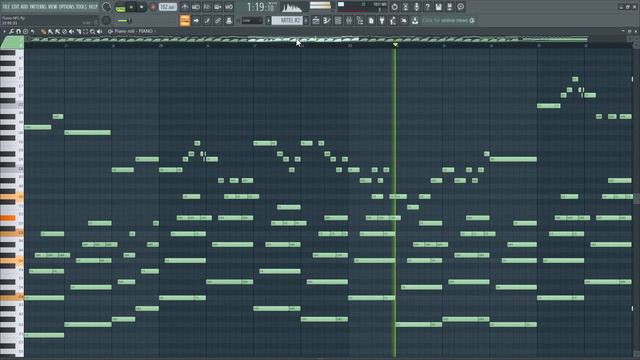Toggle the auto scrolling arrow
This screenshot has width=640, height=360.
click(196, 20)
